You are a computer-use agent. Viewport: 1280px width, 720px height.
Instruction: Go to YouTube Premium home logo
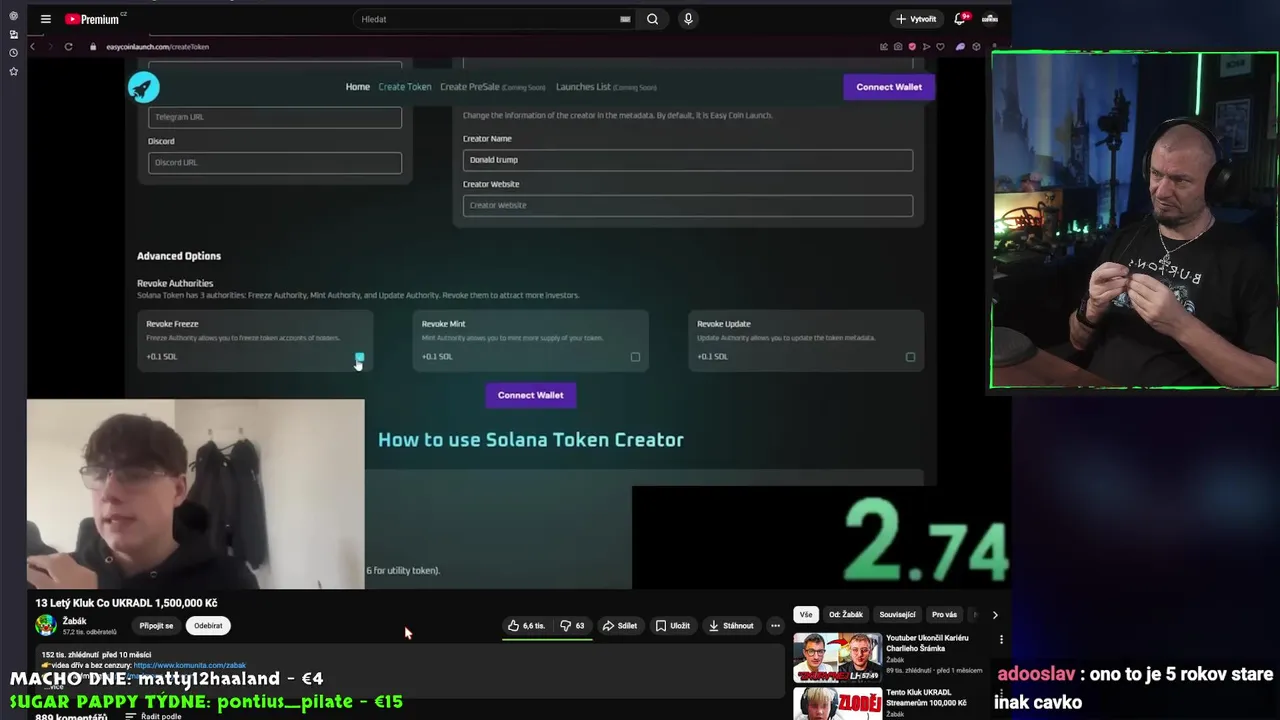(x=93, y=19)
